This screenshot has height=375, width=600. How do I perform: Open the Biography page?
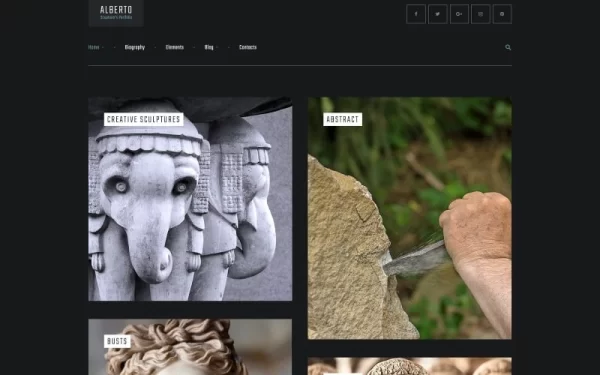click(x=135, y=47)
